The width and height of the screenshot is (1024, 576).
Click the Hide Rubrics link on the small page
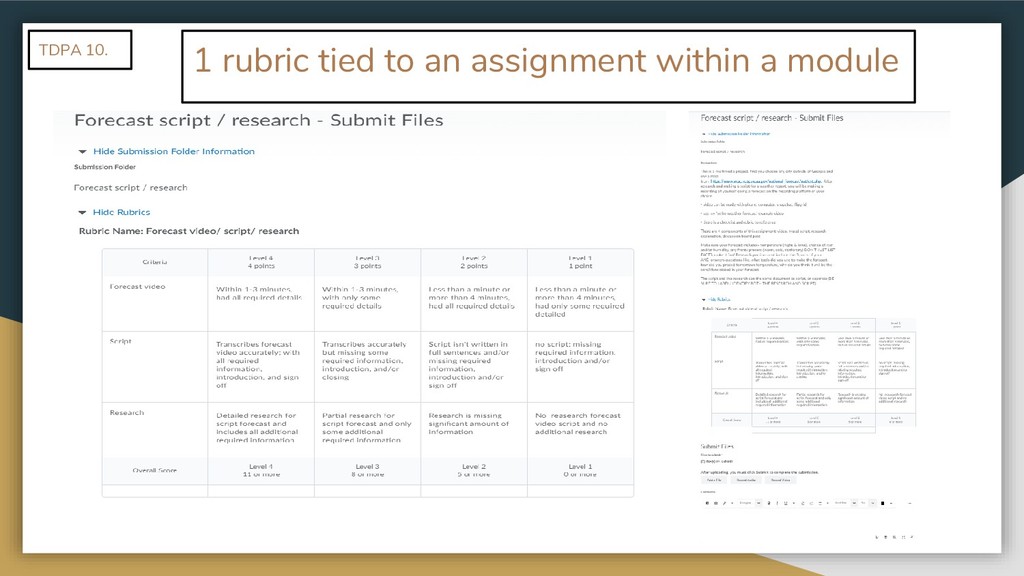pyautogui.click(x=719, y=299)
